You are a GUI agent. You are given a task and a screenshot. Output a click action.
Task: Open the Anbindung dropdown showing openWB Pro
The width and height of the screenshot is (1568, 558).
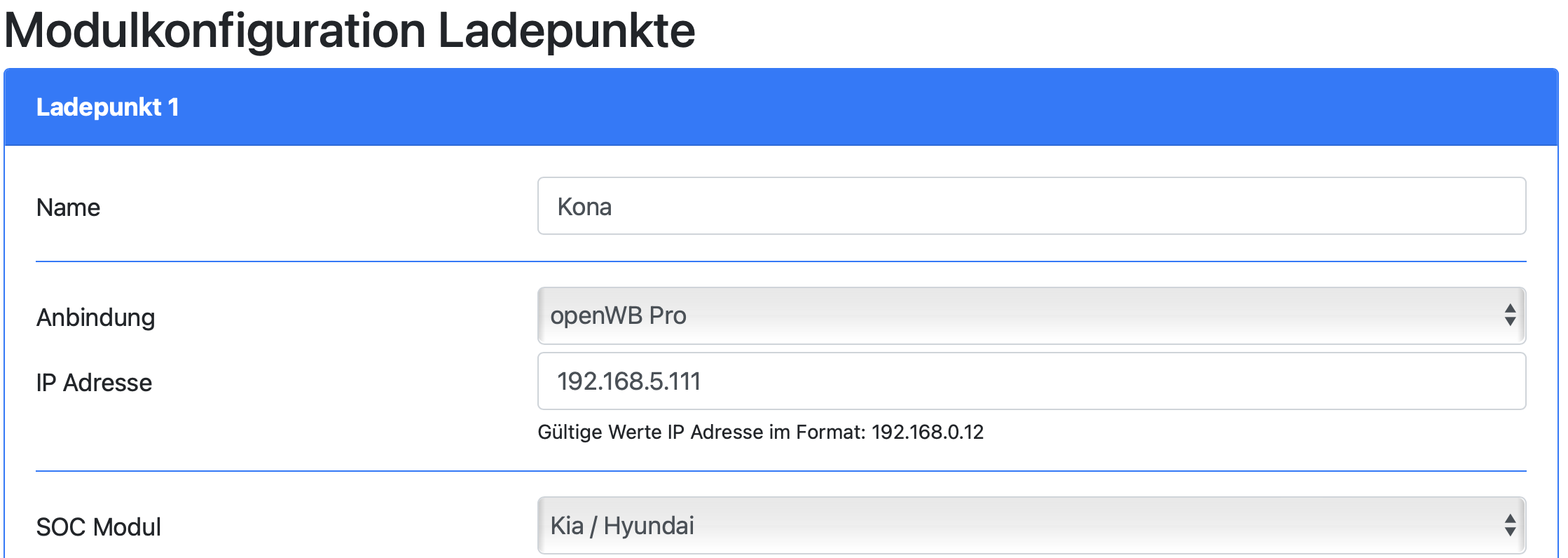(x=1030, y=315)
